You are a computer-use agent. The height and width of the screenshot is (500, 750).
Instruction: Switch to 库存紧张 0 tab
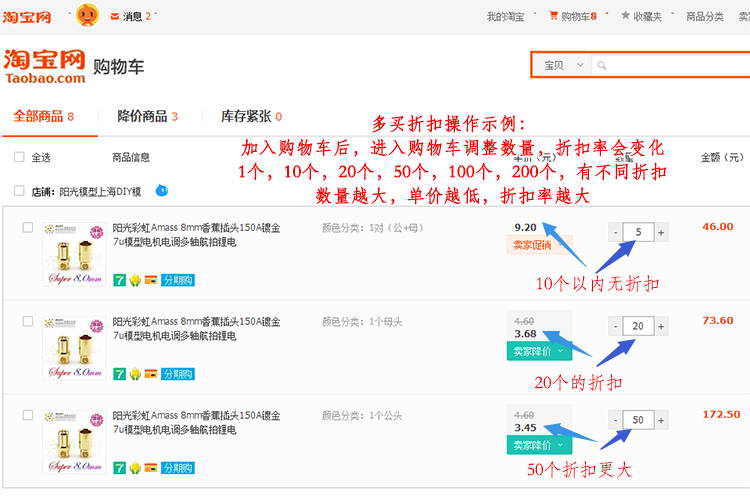(x=251, y=116)
